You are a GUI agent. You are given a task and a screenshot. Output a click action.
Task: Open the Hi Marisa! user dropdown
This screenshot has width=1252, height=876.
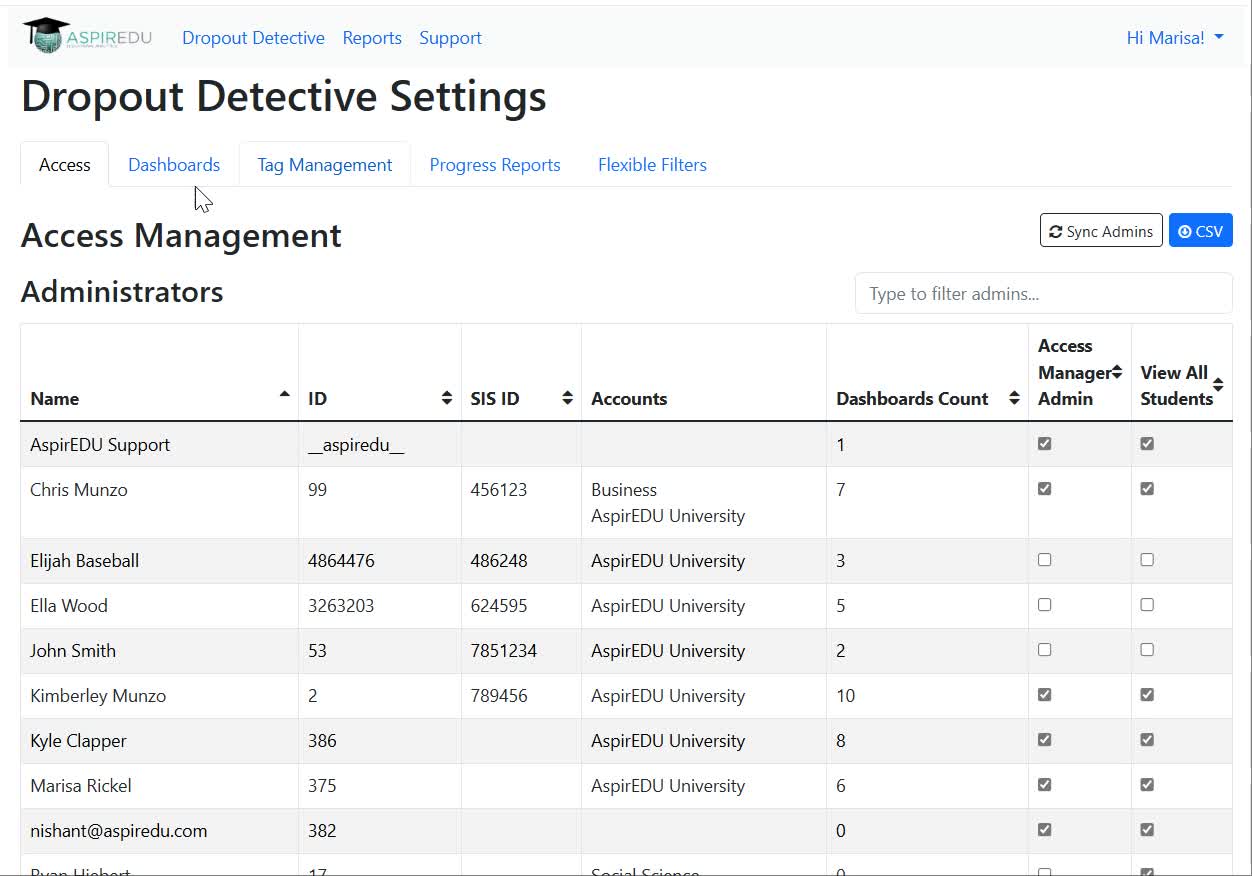(x=1175, y=38)
